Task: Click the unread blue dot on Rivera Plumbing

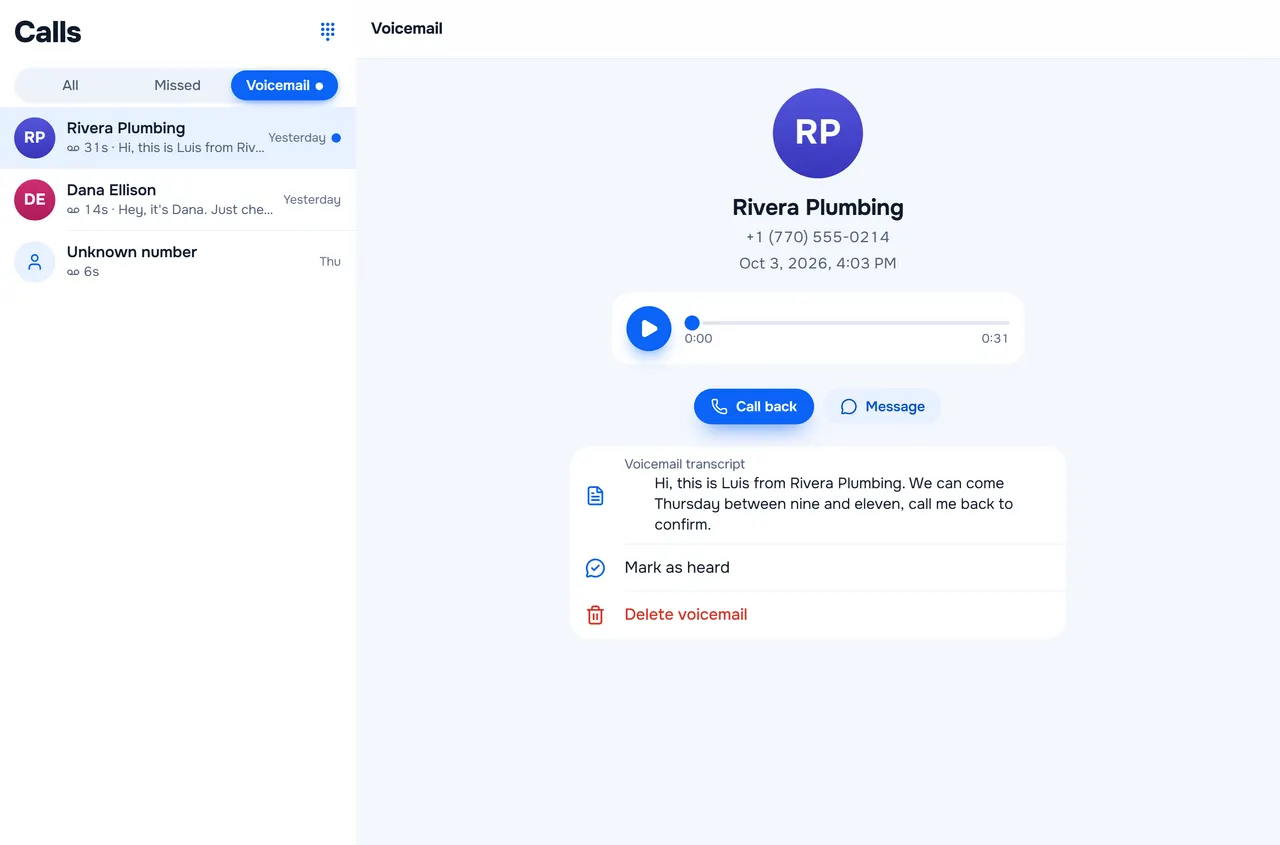Action: point(336,138)
